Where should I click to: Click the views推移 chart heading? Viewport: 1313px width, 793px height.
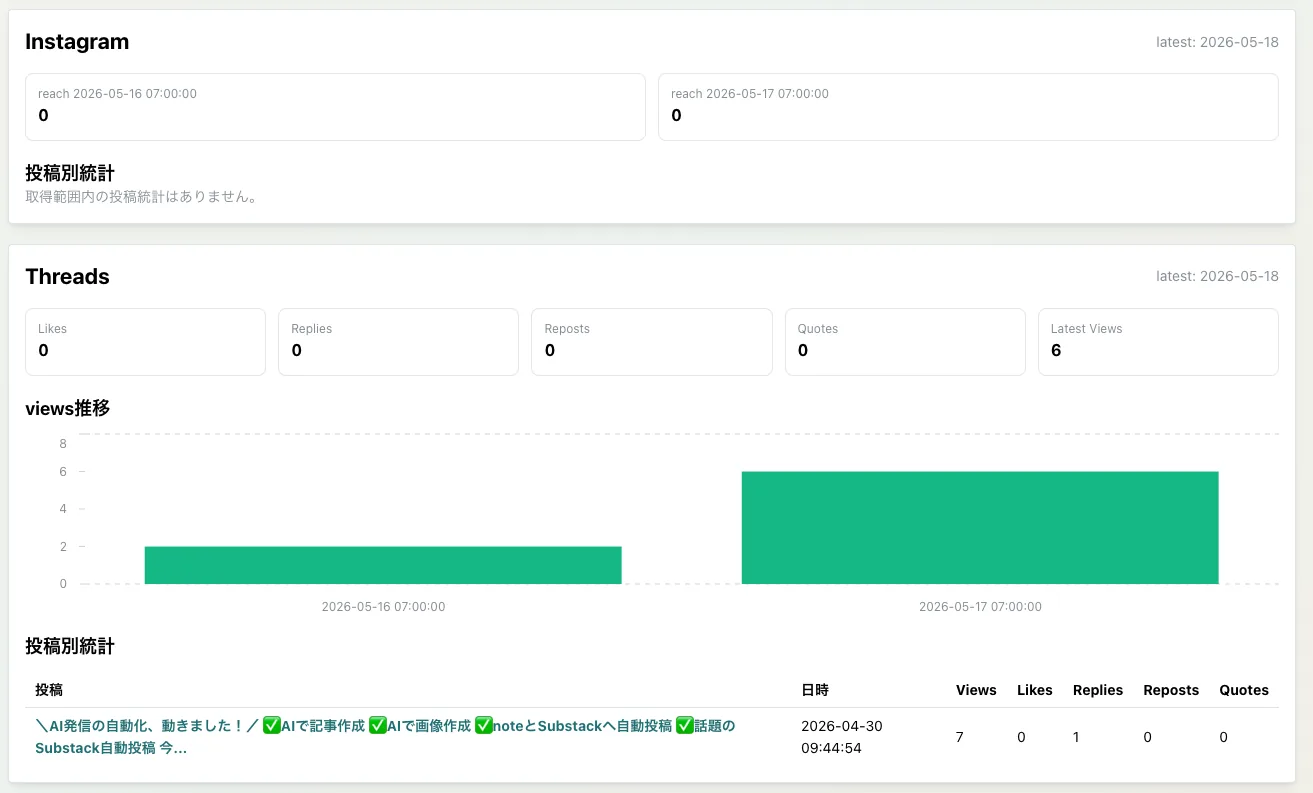[x=67, y=408]
